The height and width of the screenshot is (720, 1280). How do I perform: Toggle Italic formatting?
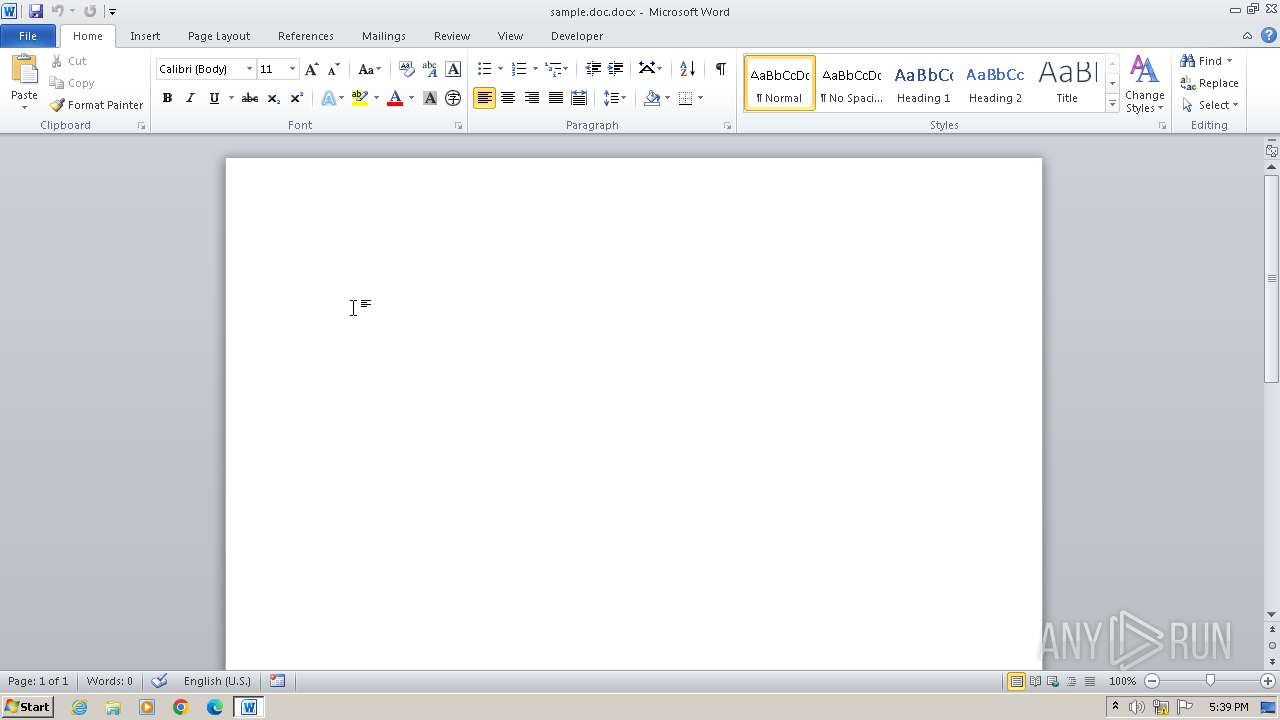pos(190,98)
